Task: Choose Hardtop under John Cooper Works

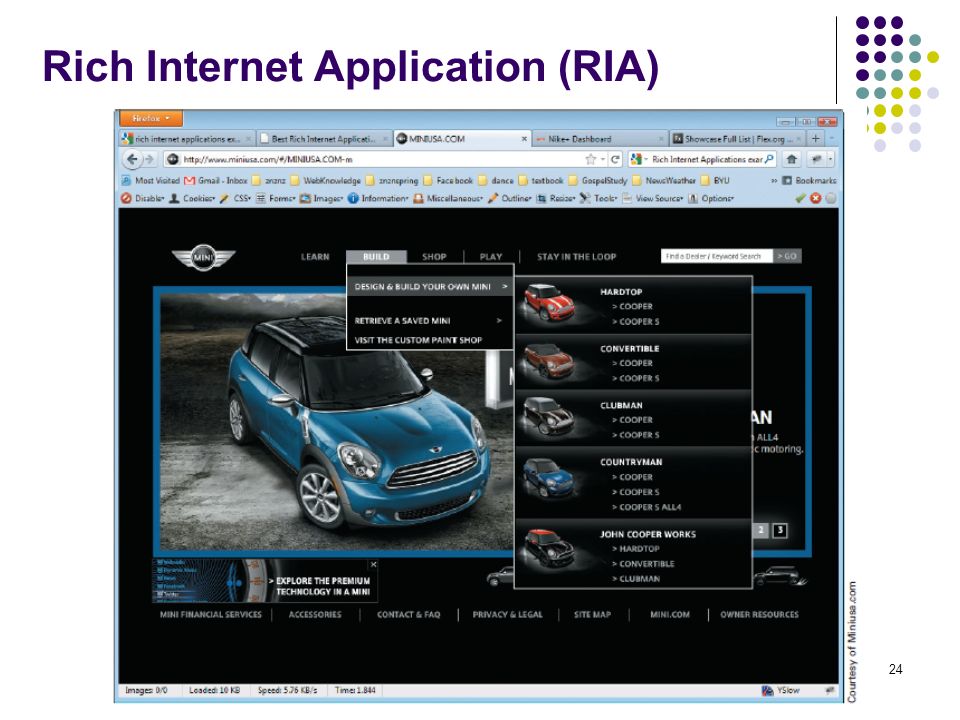Action: [x=636, y=549]
